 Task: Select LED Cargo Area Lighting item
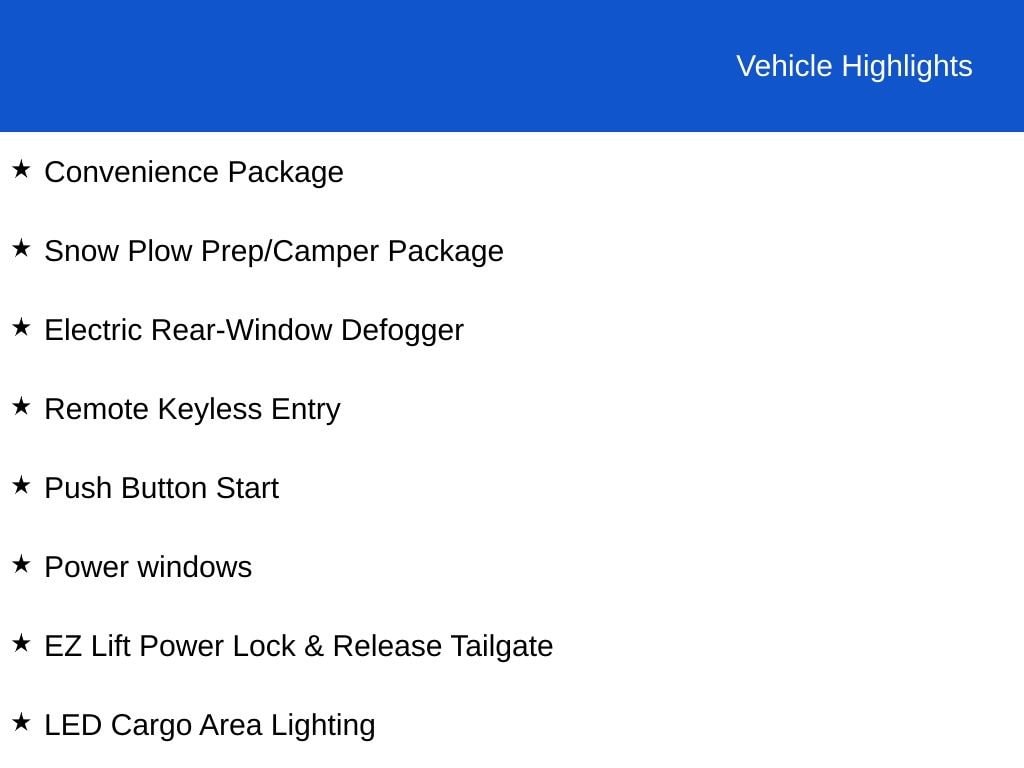(210, 726)
